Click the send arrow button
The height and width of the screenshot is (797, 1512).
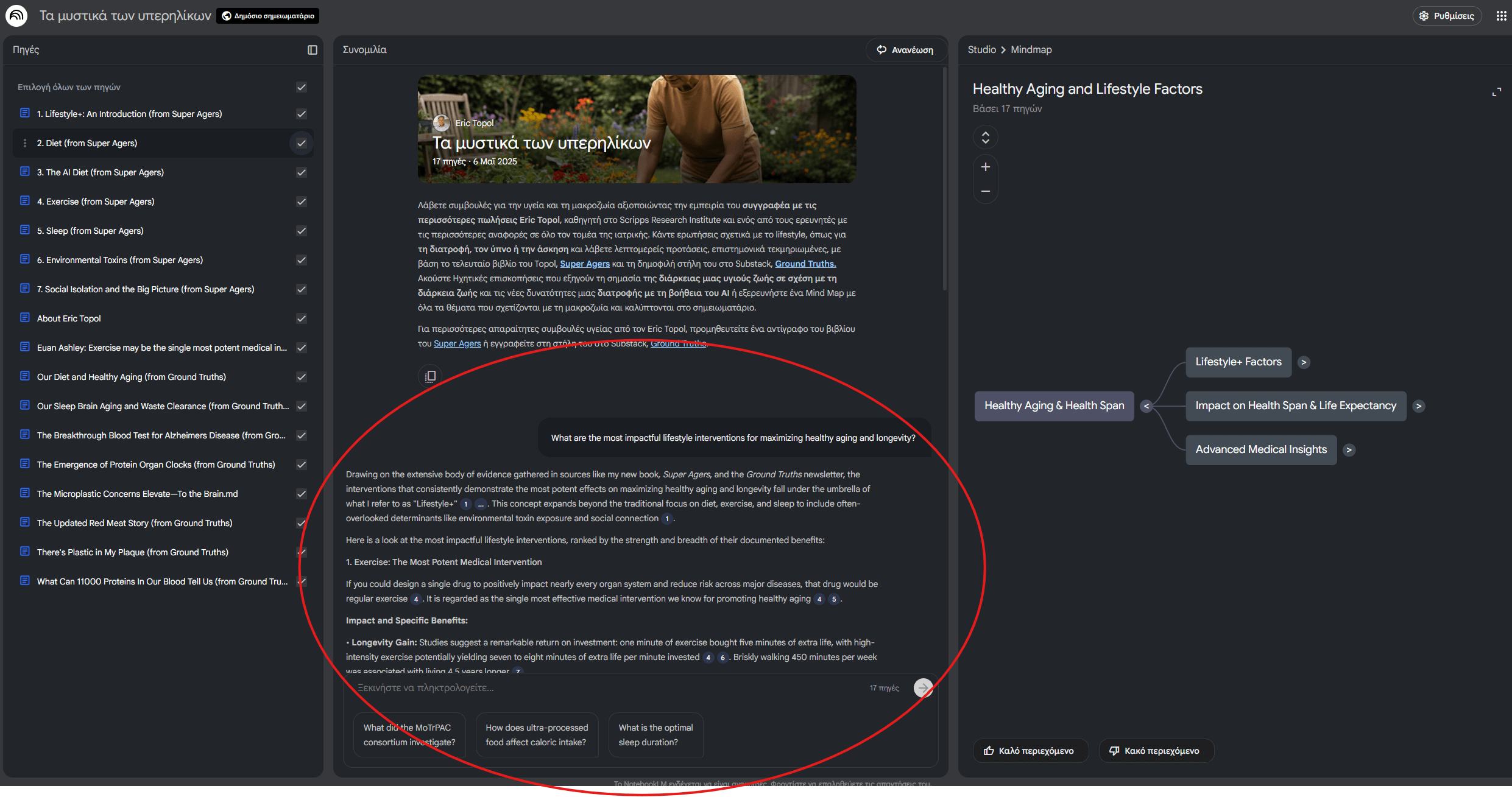click(x=923, y=688)
